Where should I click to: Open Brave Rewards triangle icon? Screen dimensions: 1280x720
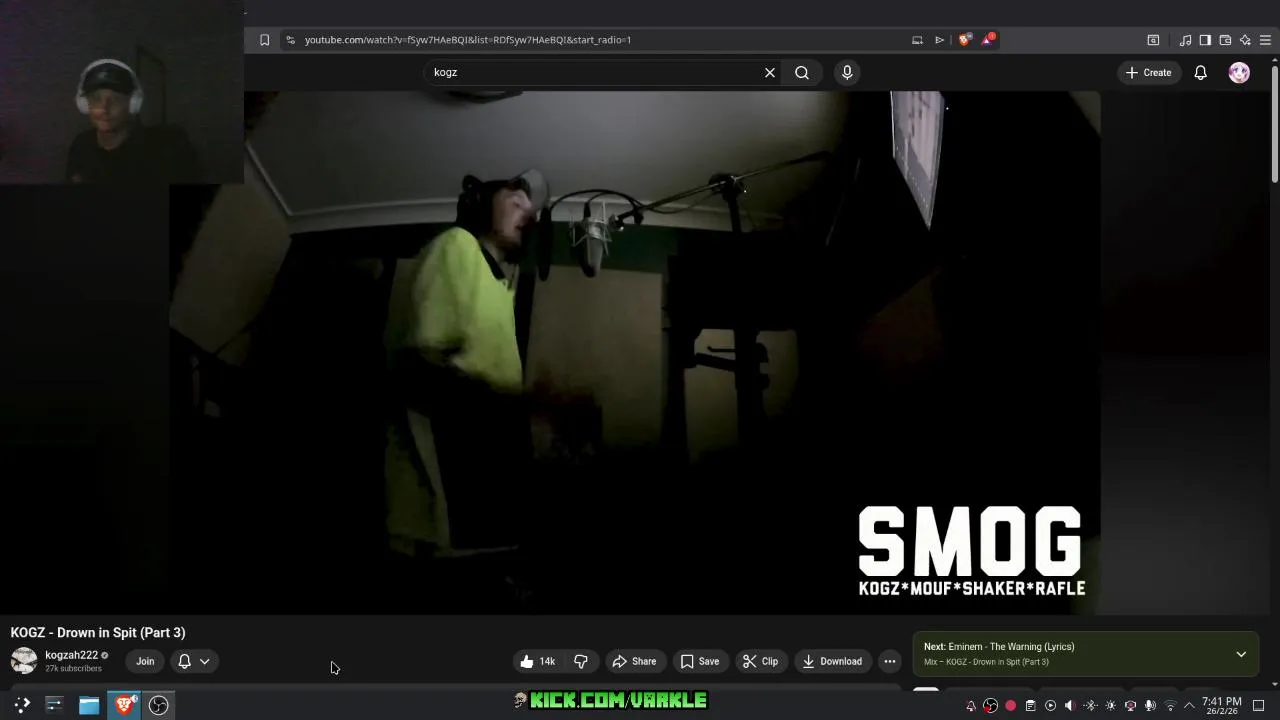988,40
